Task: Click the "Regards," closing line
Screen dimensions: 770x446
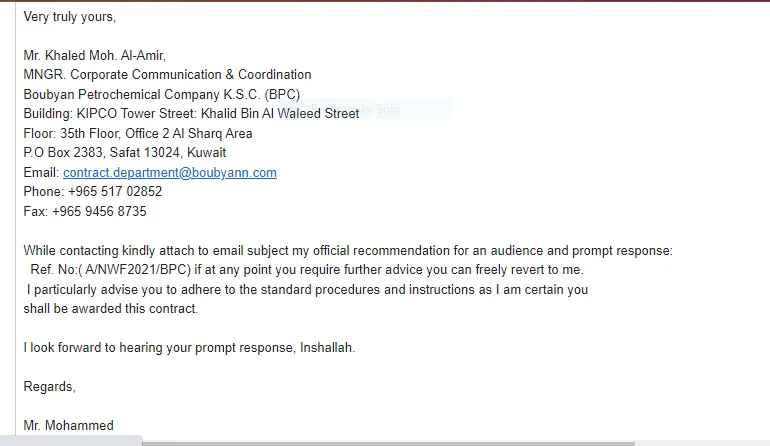Action: point(50,387)
